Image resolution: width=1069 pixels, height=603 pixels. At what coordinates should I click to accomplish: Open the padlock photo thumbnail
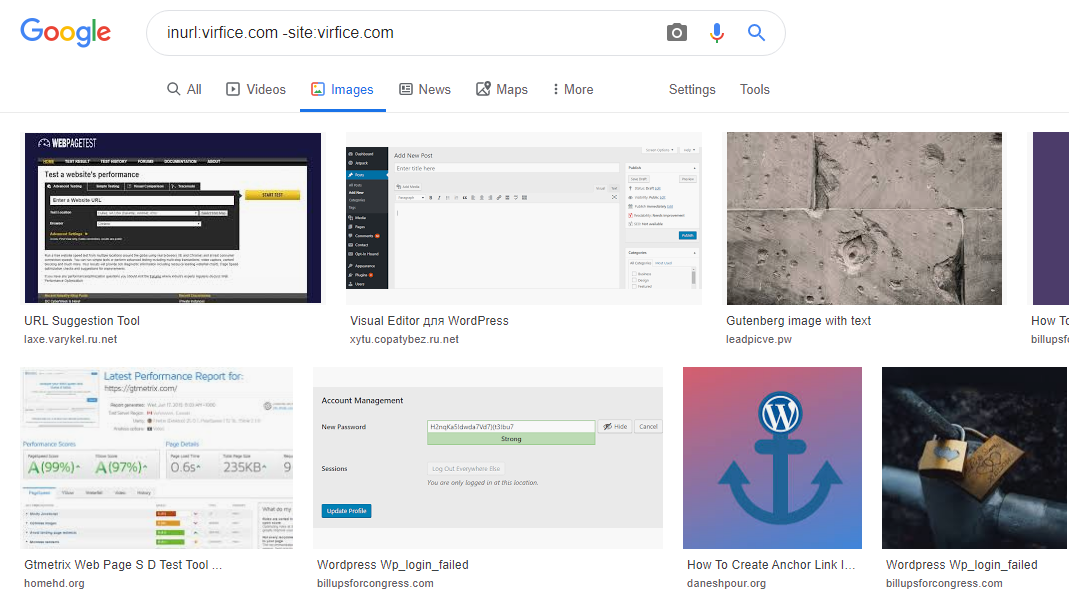(x=974, y=458)
